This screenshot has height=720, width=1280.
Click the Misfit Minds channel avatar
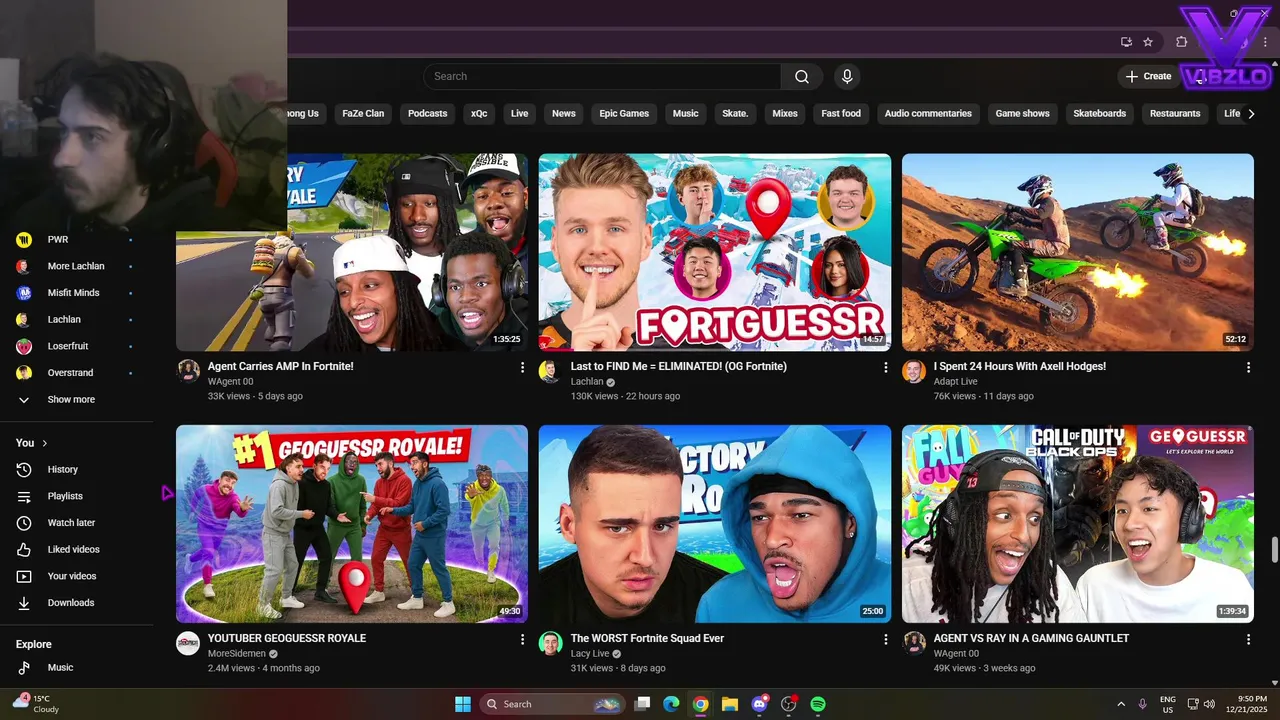pos(24,293)
